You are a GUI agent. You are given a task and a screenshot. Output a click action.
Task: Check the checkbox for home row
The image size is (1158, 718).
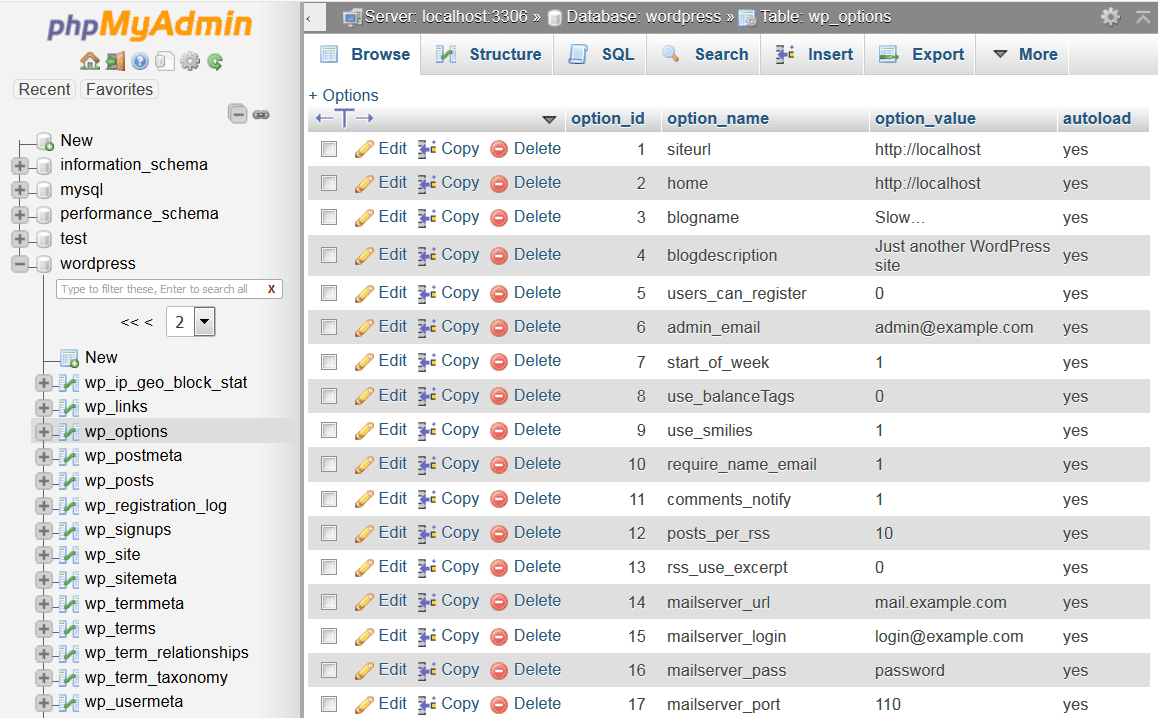point(329,183)
